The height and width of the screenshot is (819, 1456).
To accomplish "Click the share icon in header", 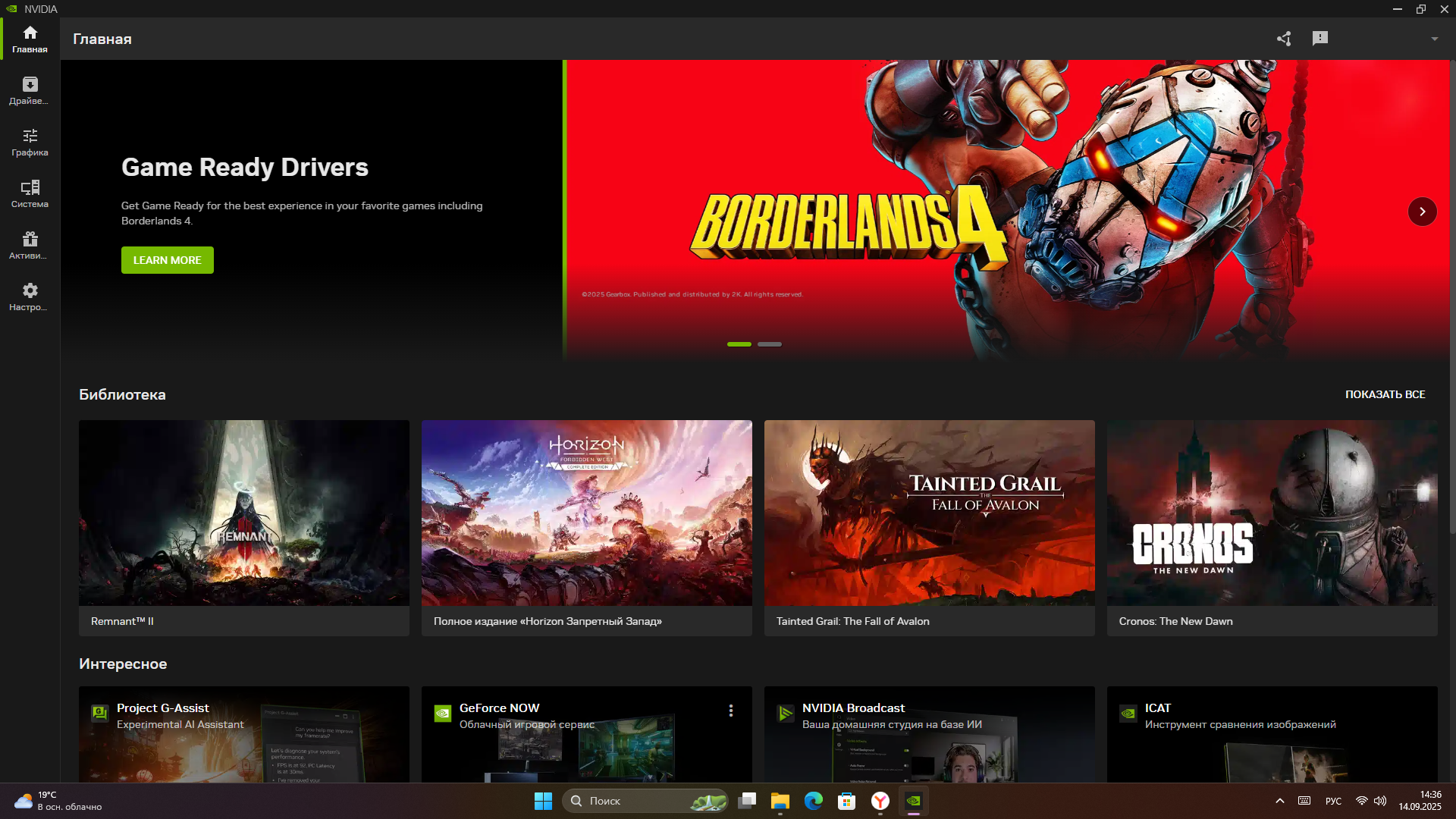I will [1283, 39].
